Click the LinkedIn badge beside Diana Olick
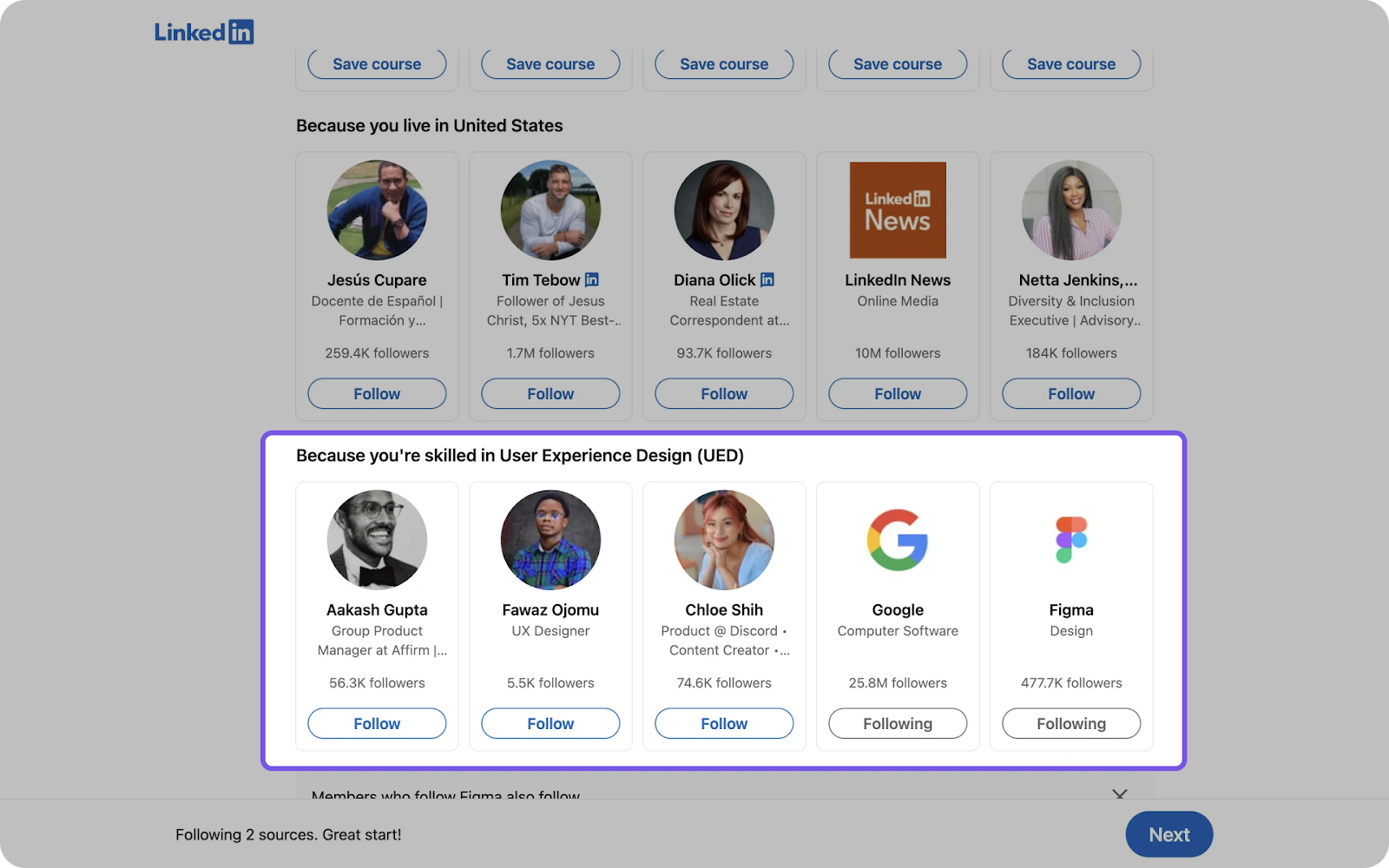The image size is (1389, 868). pyautogui.click(x=767, y=279)
